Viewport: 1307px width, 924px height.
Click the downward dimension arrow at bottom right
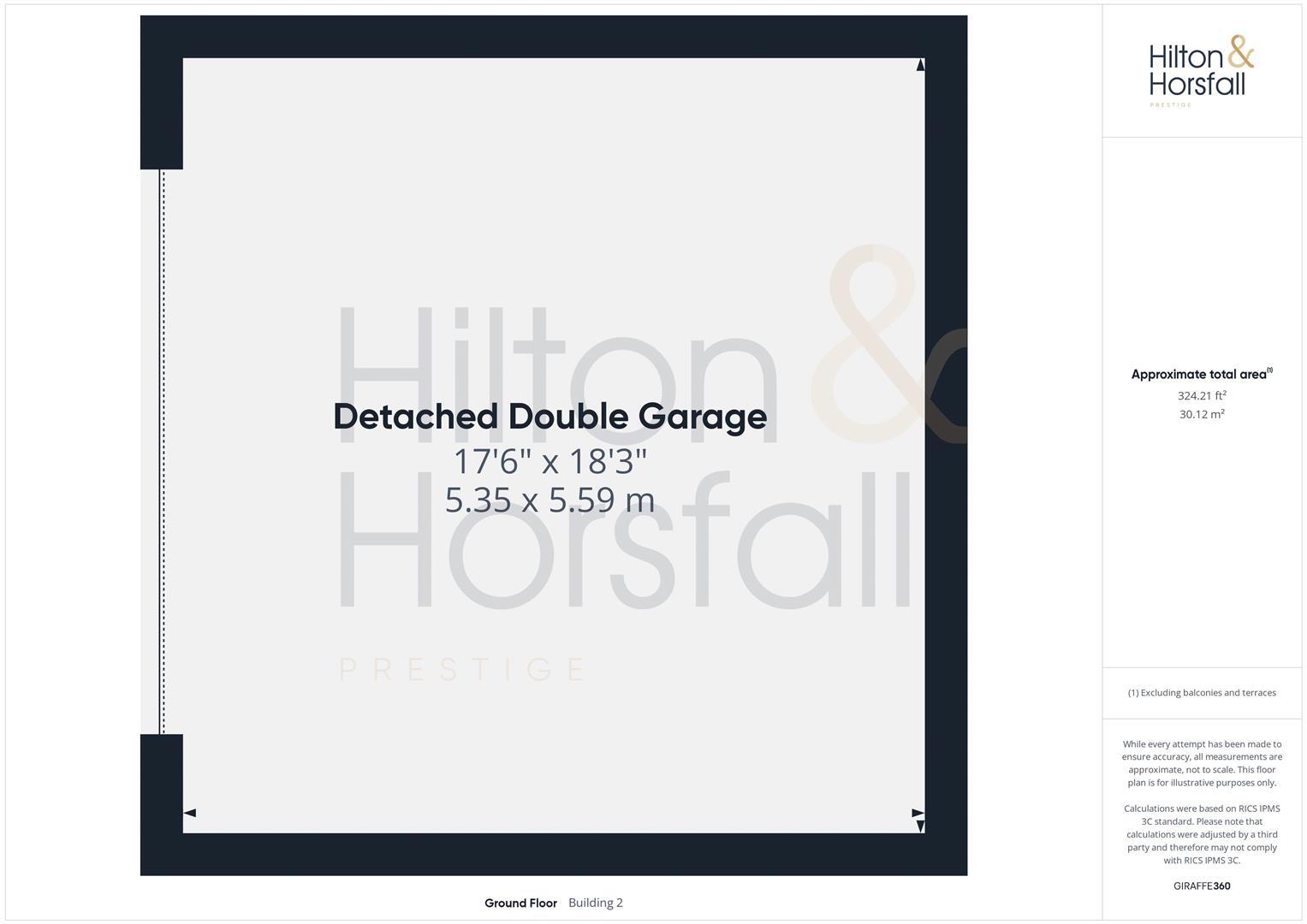coord(920,826)
